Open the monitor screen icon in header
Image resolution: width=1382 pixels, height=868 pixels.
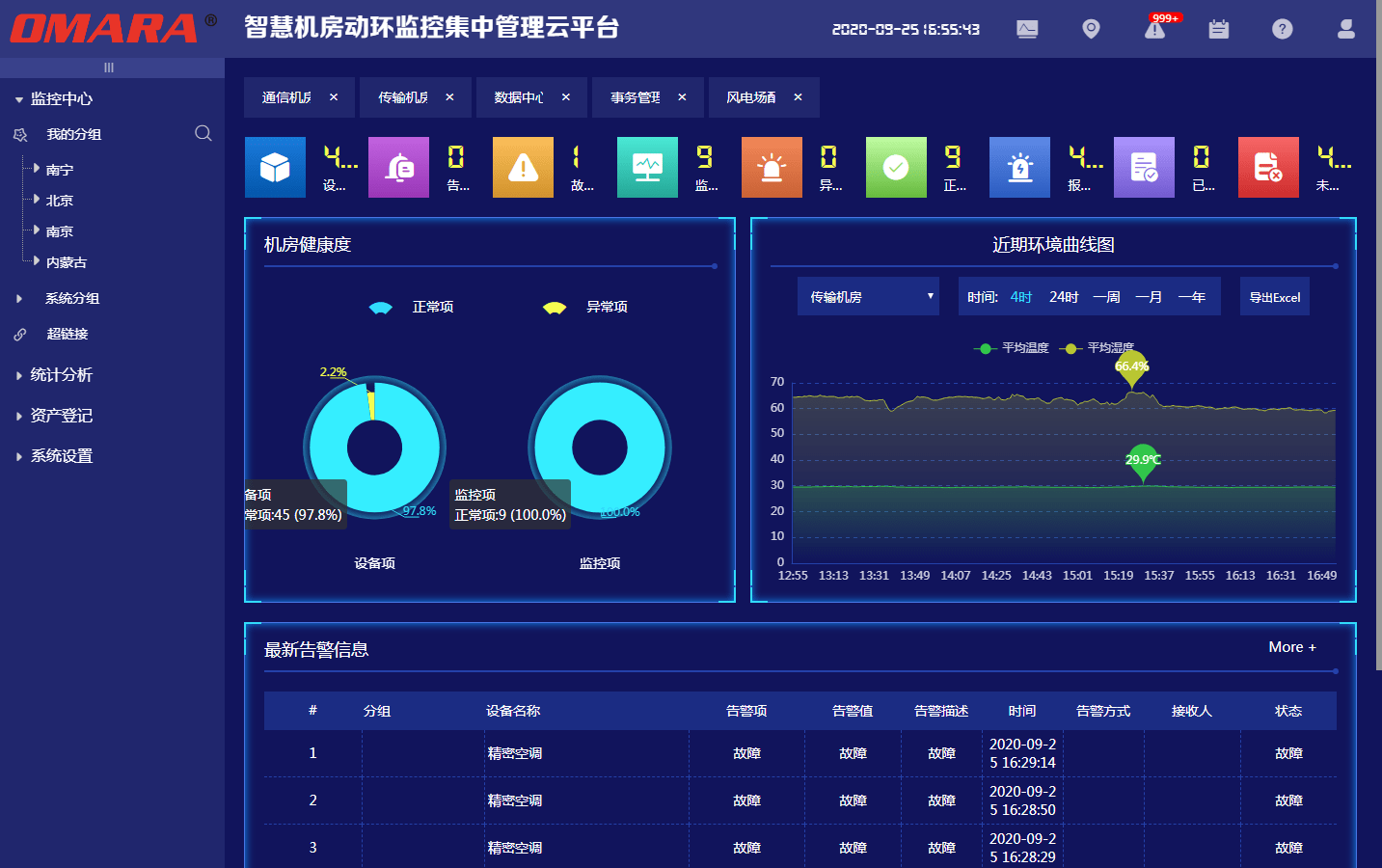[1027, 29]
